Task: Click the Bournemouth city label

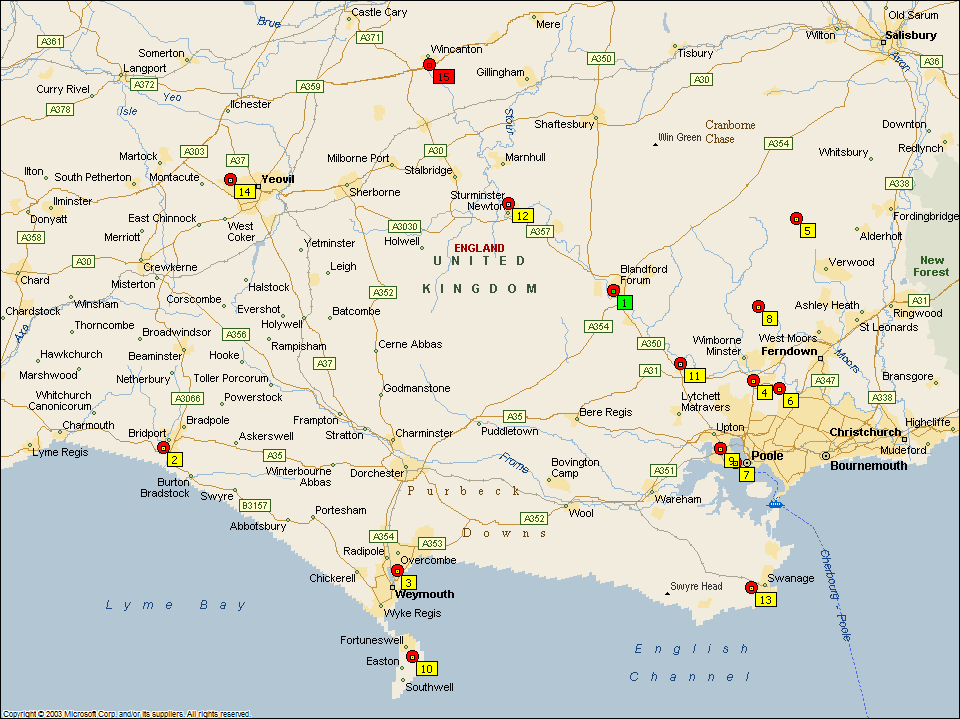Action: (x=869, y=465)
